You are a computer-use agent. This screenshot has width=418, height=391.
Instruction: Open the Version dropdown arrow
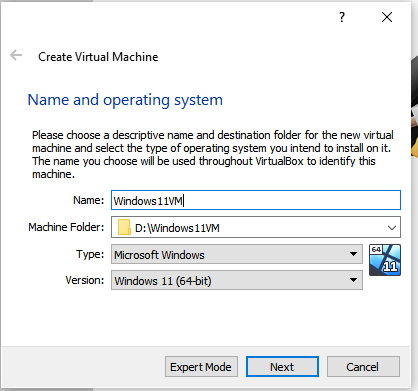[353, 280]
